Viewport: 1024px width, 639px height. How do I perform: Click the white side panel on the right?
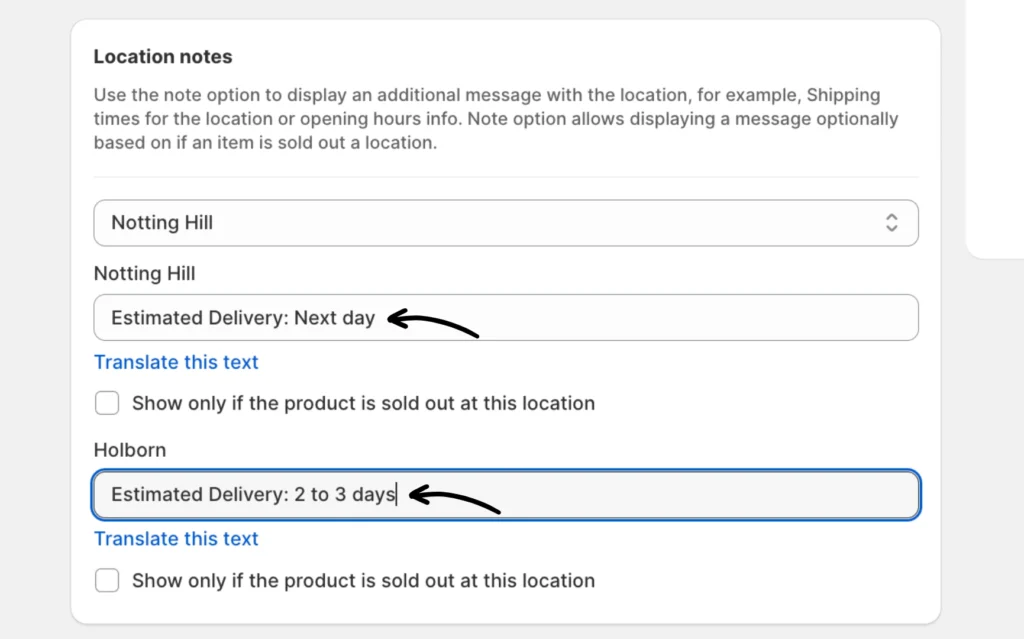pyautogui.click(x=995, y=130)
